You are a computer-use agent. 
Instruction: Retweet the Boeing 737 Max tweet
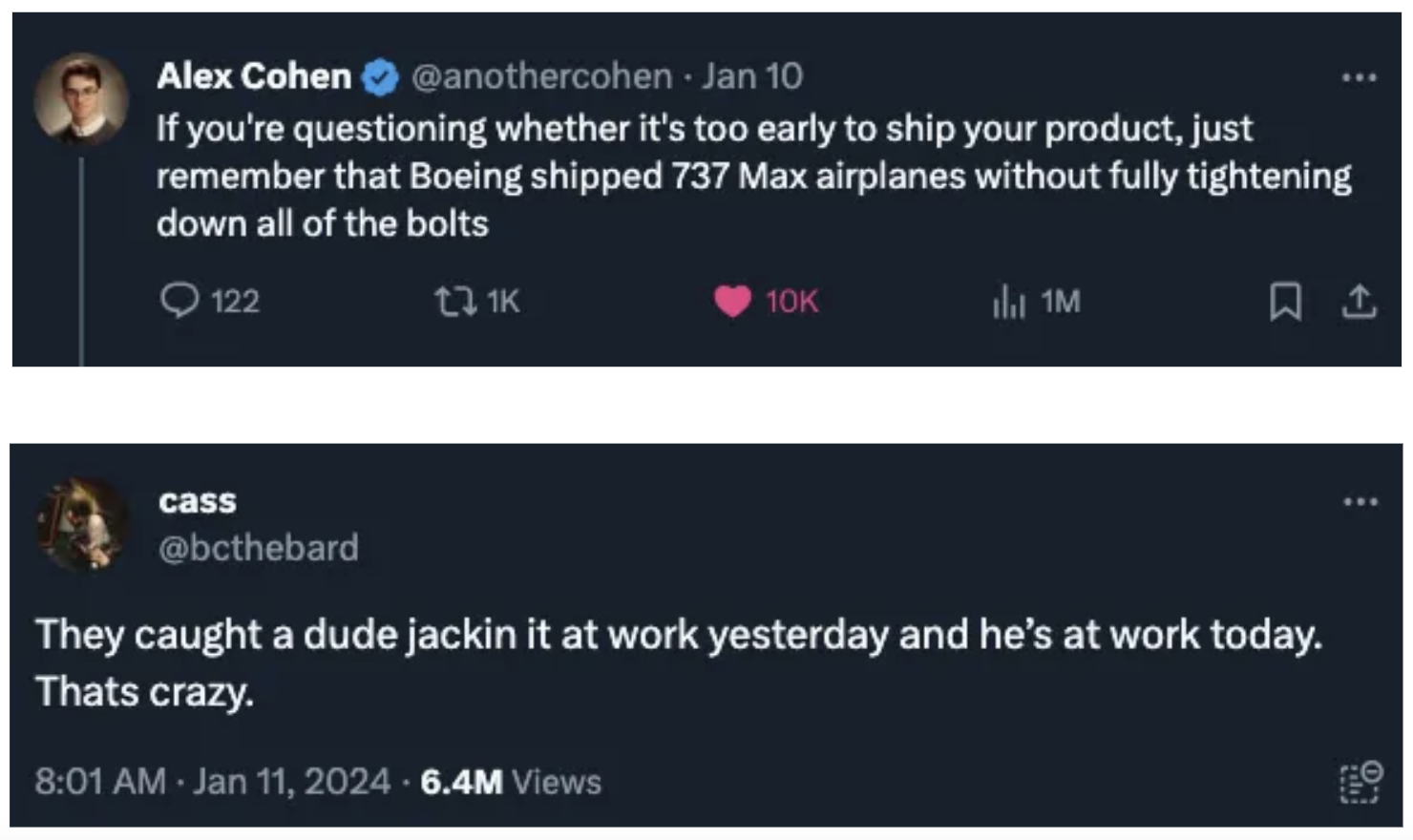pyautogui.click(x=453, y=302)
